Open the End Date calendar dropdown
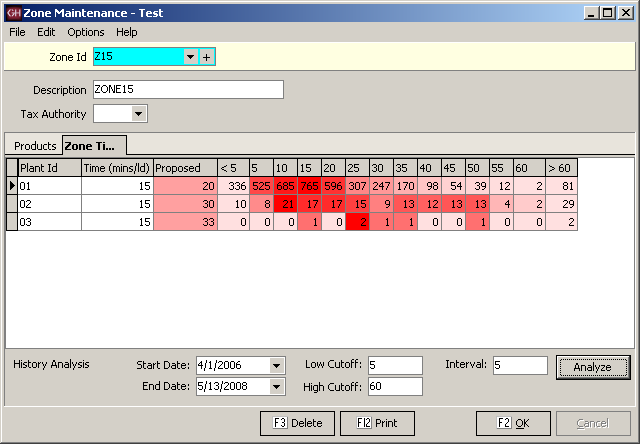 [x=277, y=386]
